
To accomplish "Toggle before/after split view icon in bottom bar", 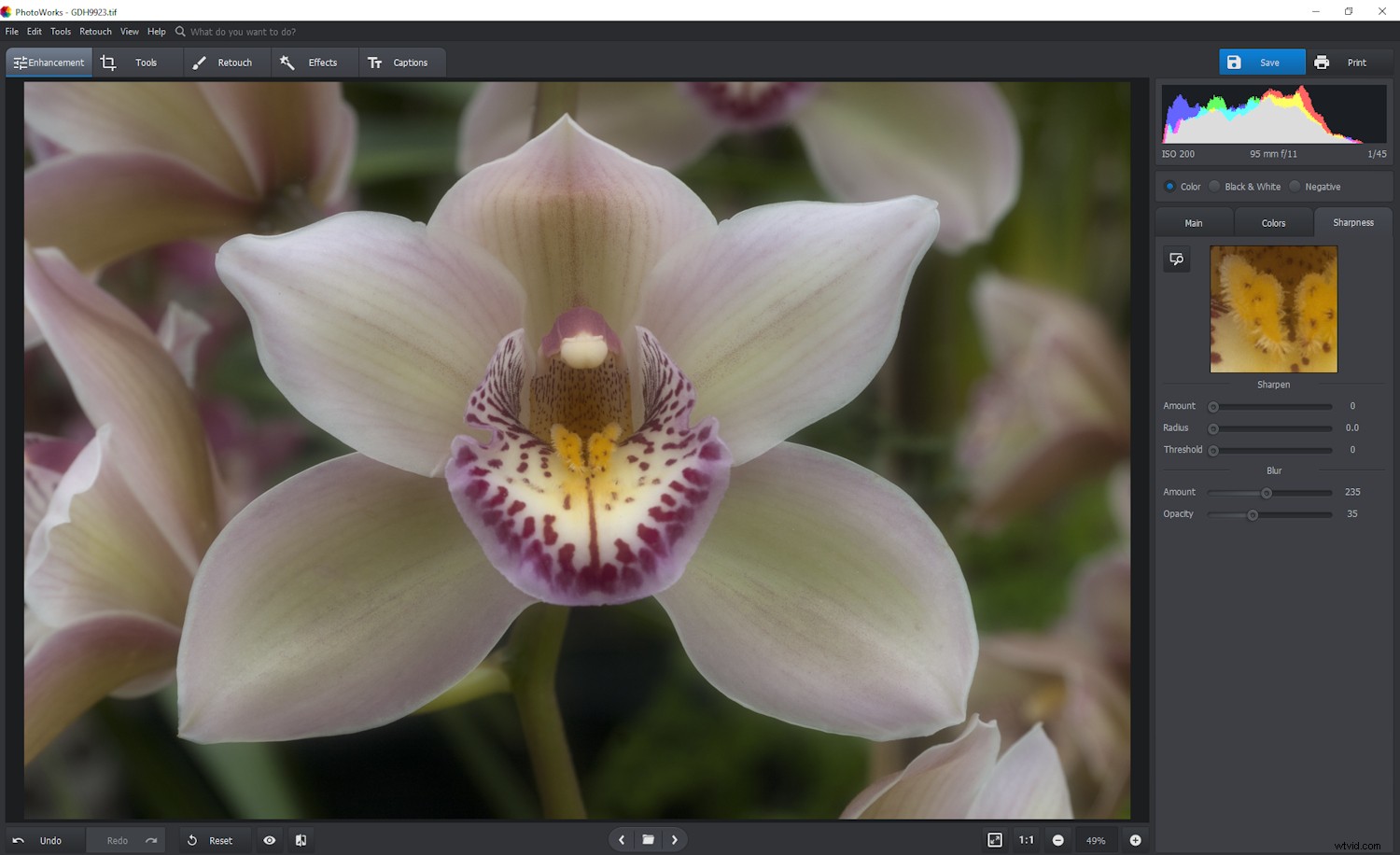I will point(301,839).
